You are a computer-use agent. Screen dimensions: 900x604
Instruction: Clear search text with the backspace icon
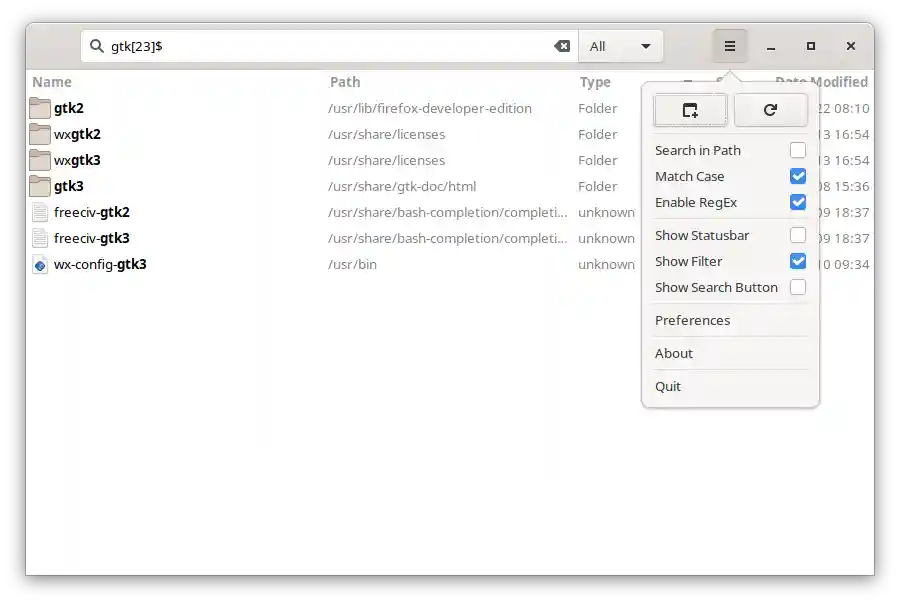[562, 46]
